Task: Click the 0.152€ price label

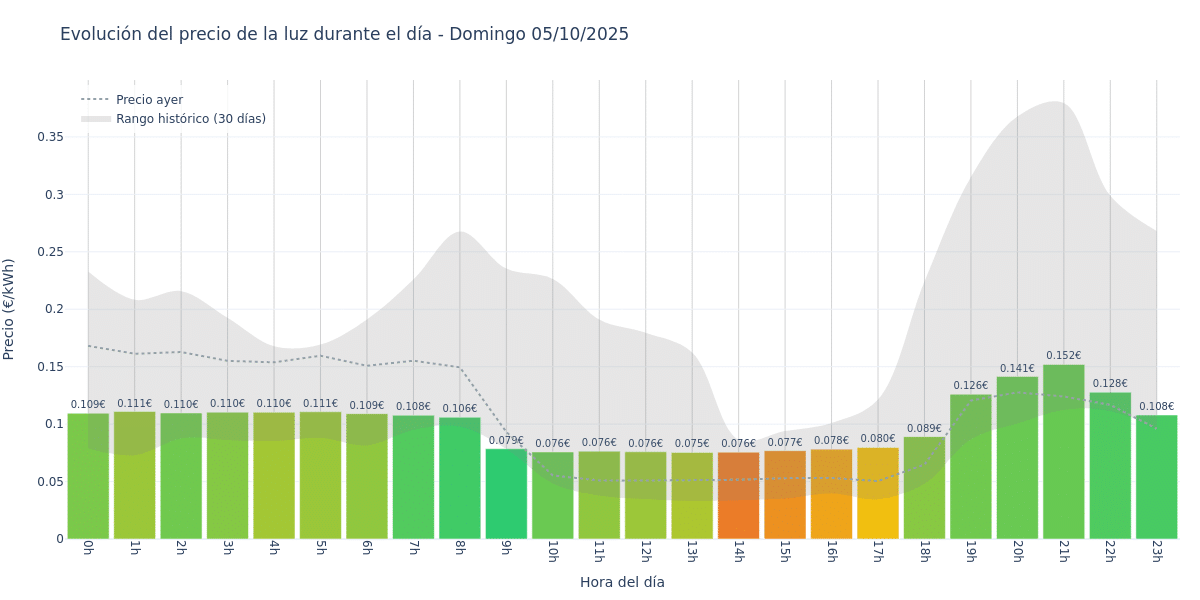Action: coord(1063,356)
